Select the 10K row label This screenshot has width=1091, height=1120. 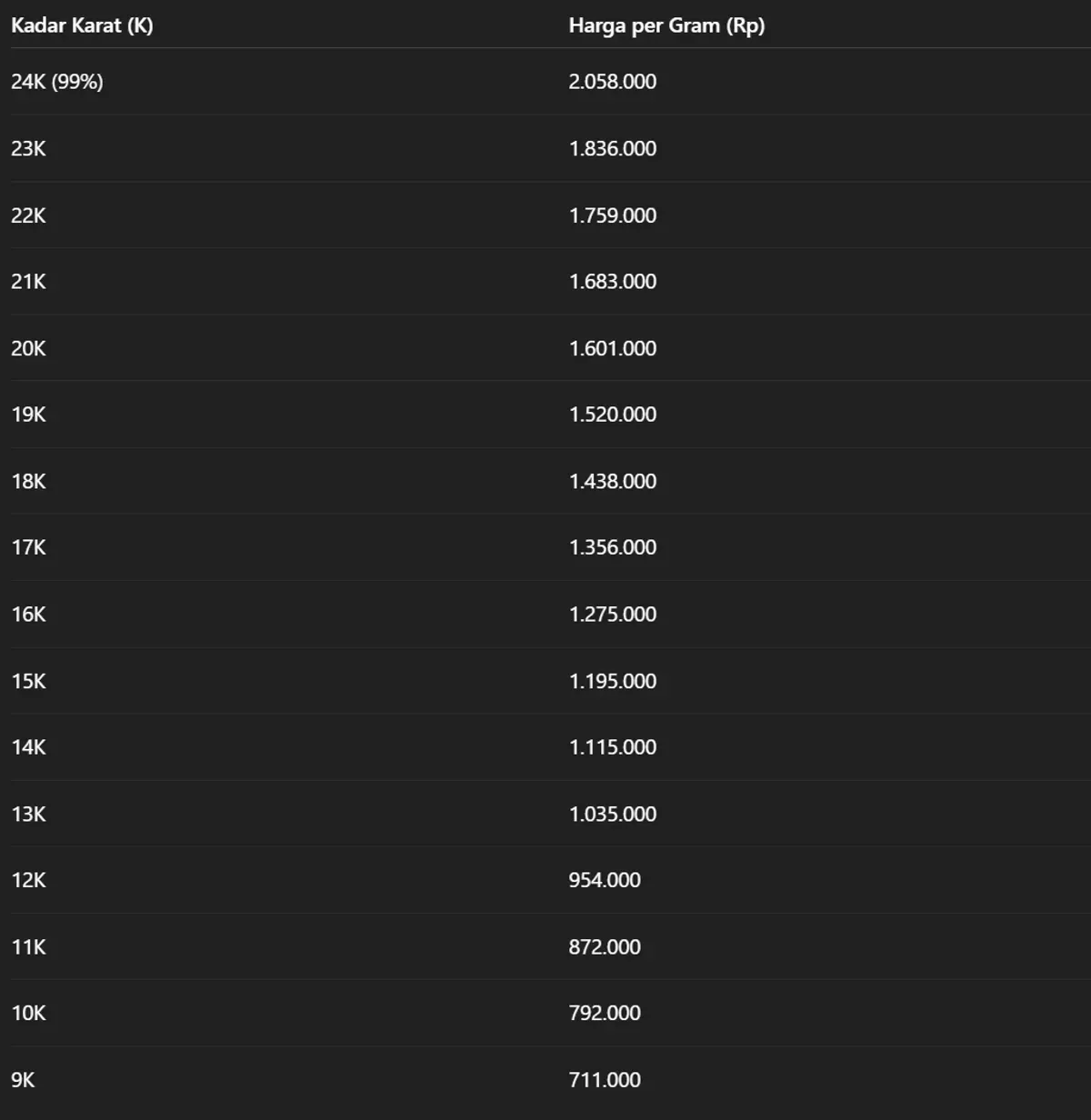click(28, 1013)
